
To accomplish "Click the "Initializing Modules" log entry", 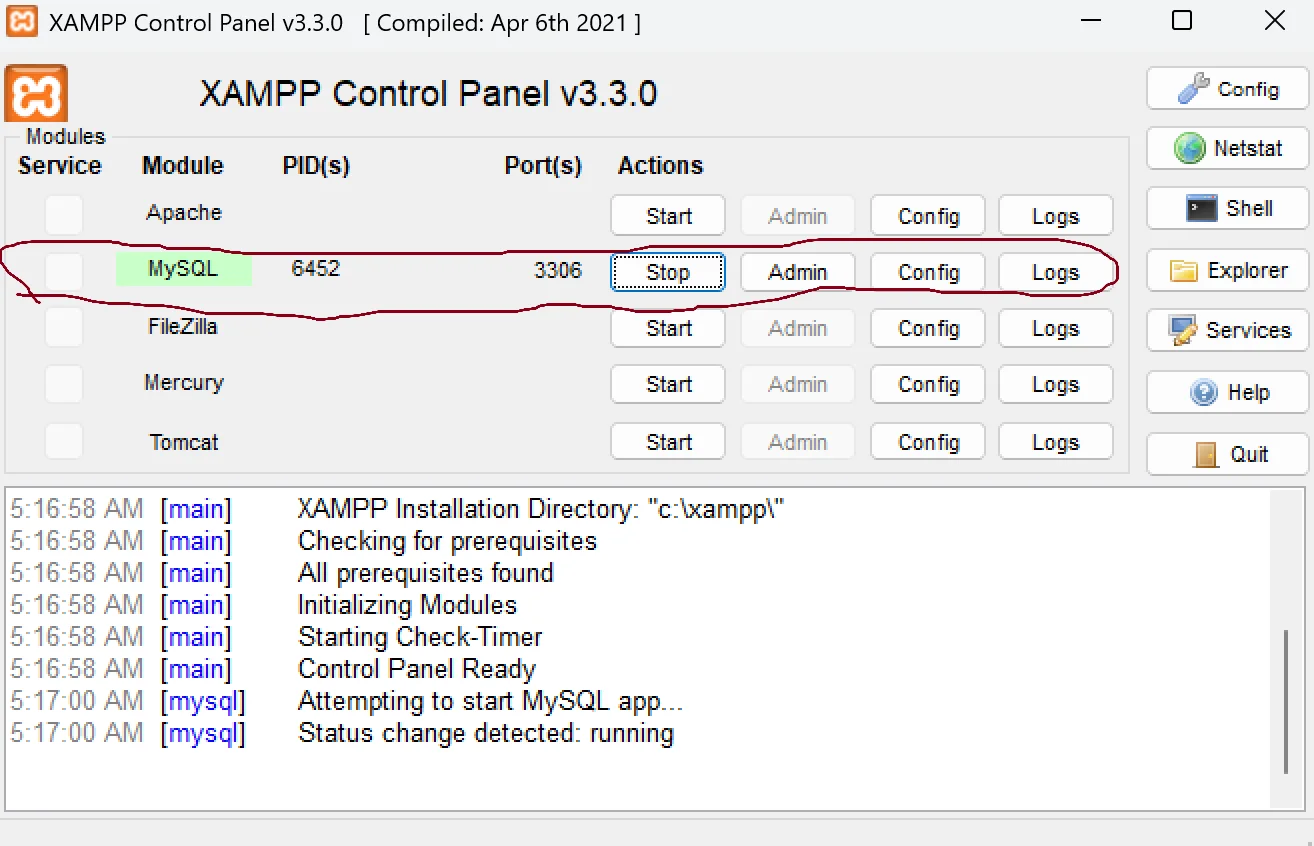I will coord(407,605).
